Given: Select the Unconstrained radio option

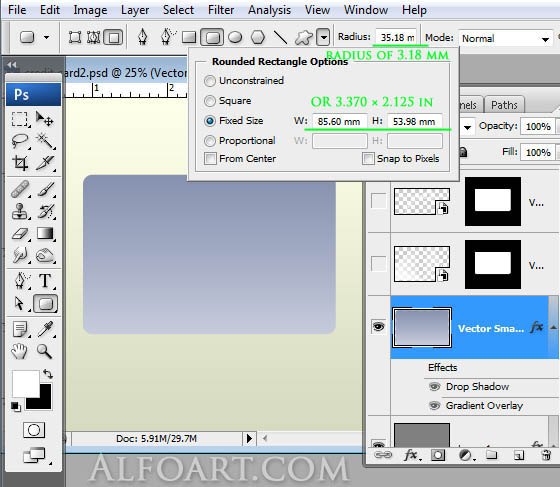Looking at the screenshot, I should (x=210, y=81).
